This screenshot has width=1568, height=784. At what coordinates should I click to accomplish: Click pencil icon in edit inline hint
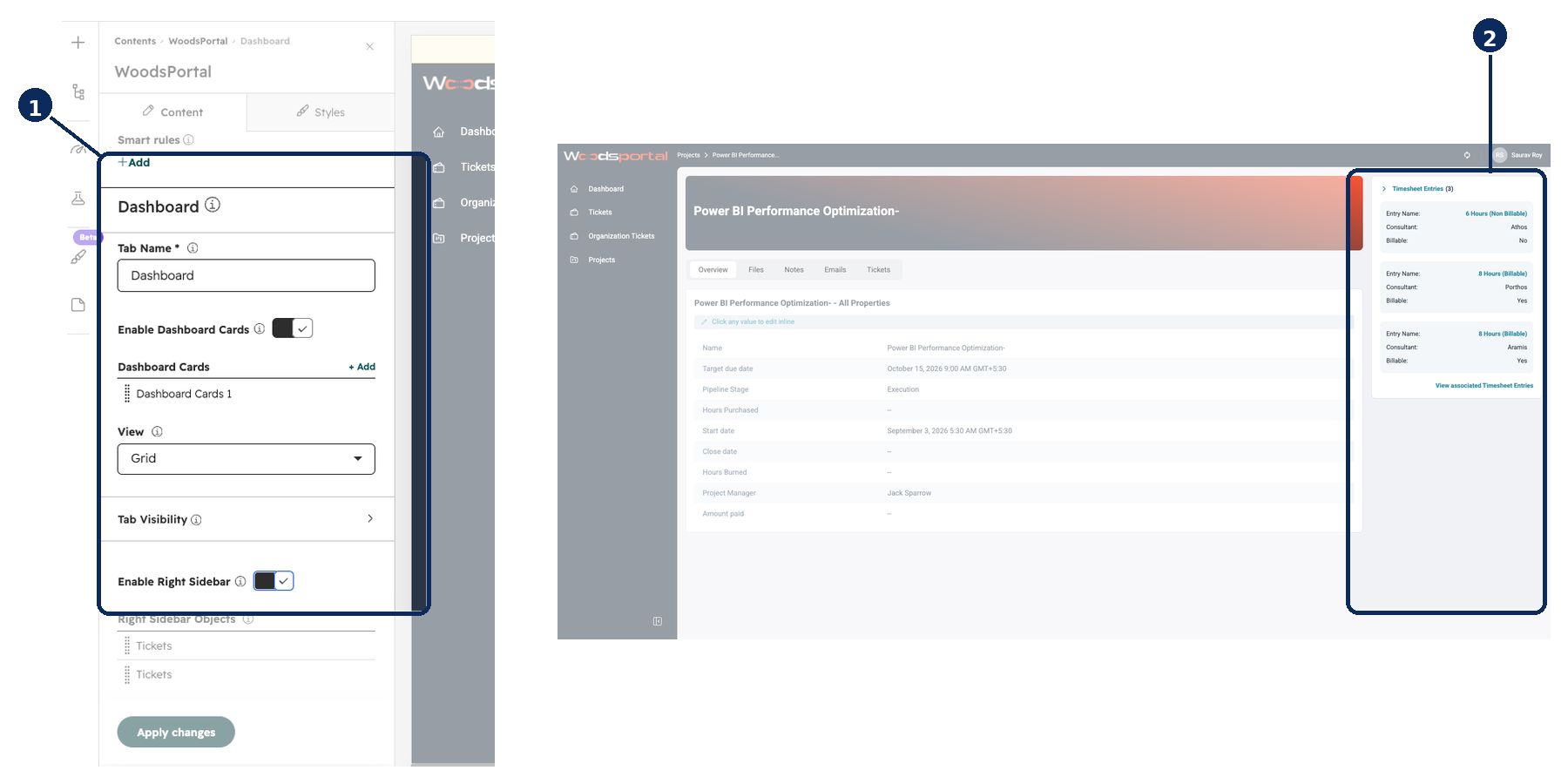(704, 322)
